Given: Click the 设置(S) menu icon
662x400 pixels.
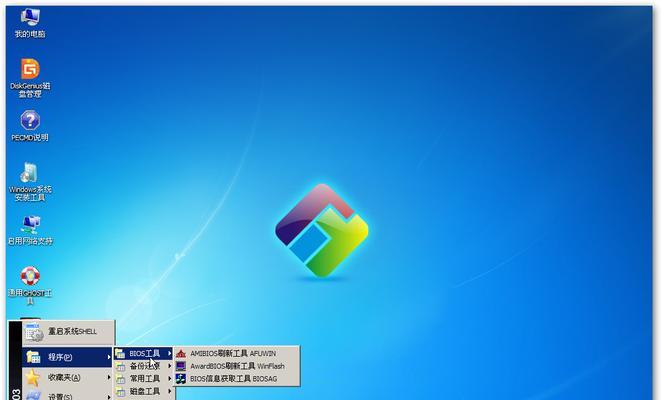Looking at the screenshot, I should [33, 395].
